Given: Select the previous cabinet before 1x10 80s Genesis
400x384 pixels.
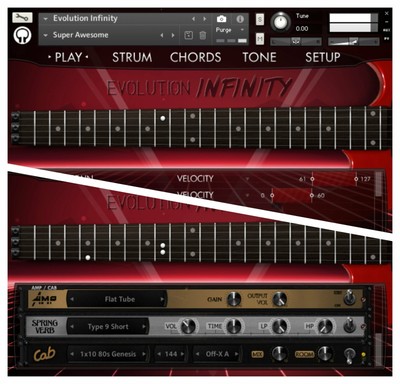Looking at the screenshot, I should point(72,354).
